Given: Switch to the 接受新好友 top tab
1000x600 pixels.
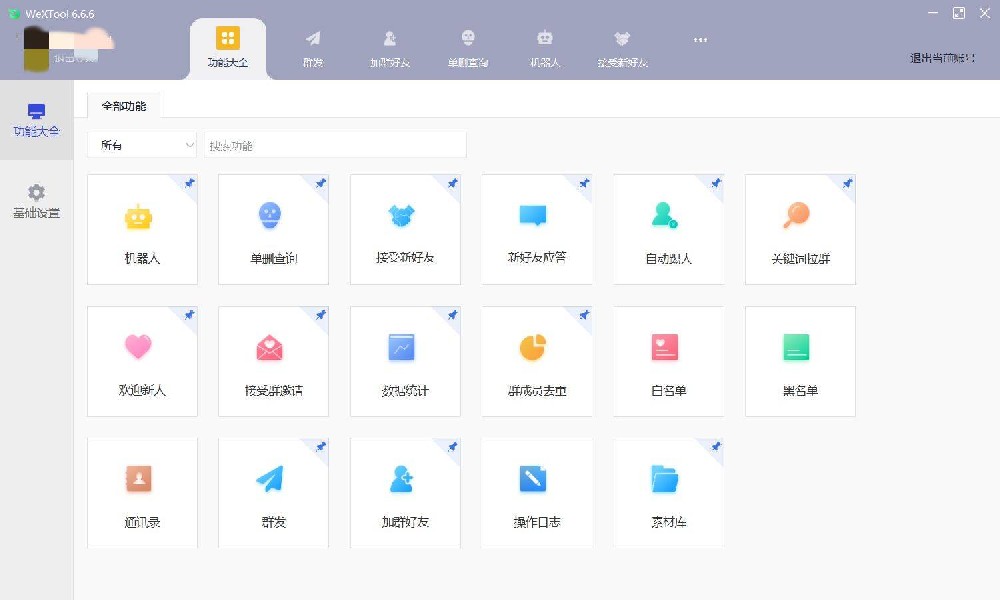Looking at the screenshot, I should (622, 47).
